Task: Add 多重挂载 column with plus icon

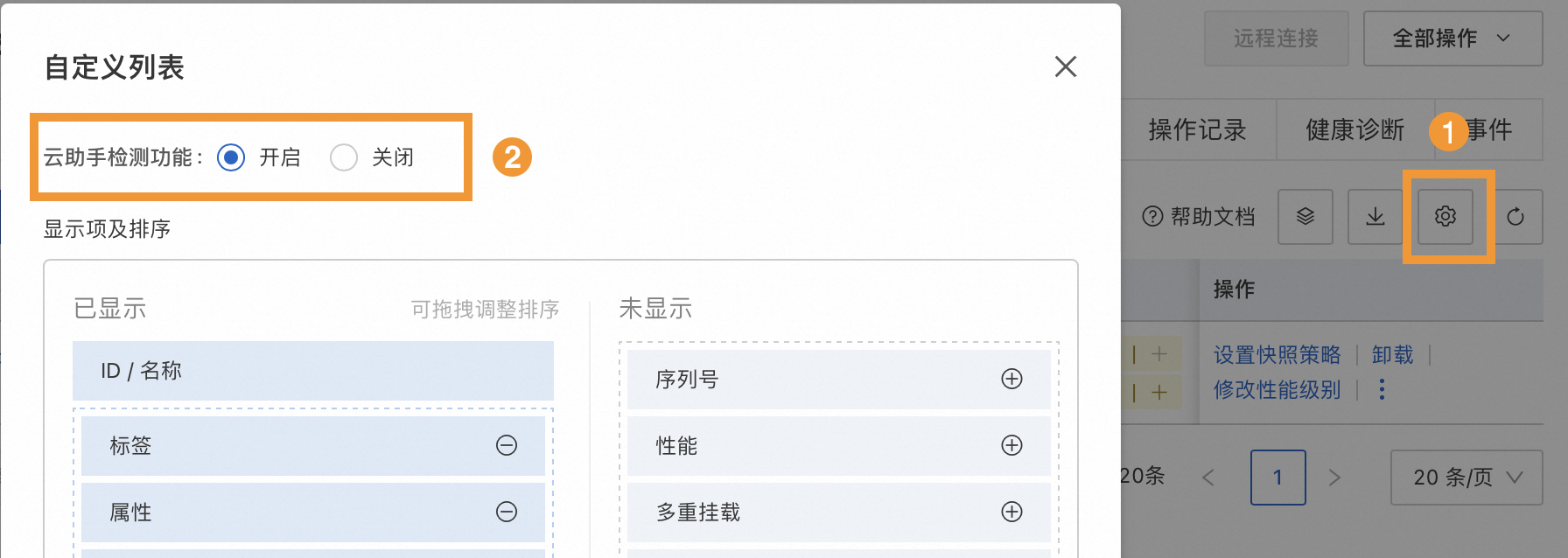Action: click(x=1011, y=512)
